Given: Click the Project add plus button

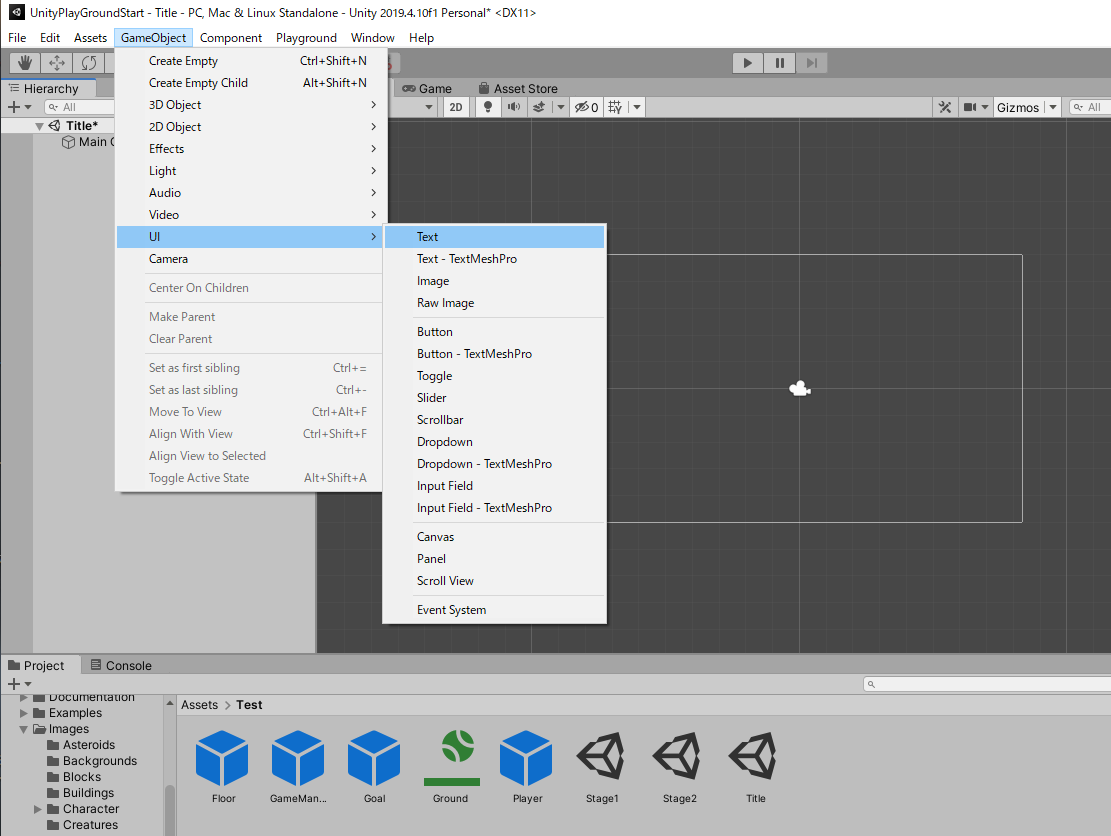Looking at the screenshot, I should (x=13, y=684).
